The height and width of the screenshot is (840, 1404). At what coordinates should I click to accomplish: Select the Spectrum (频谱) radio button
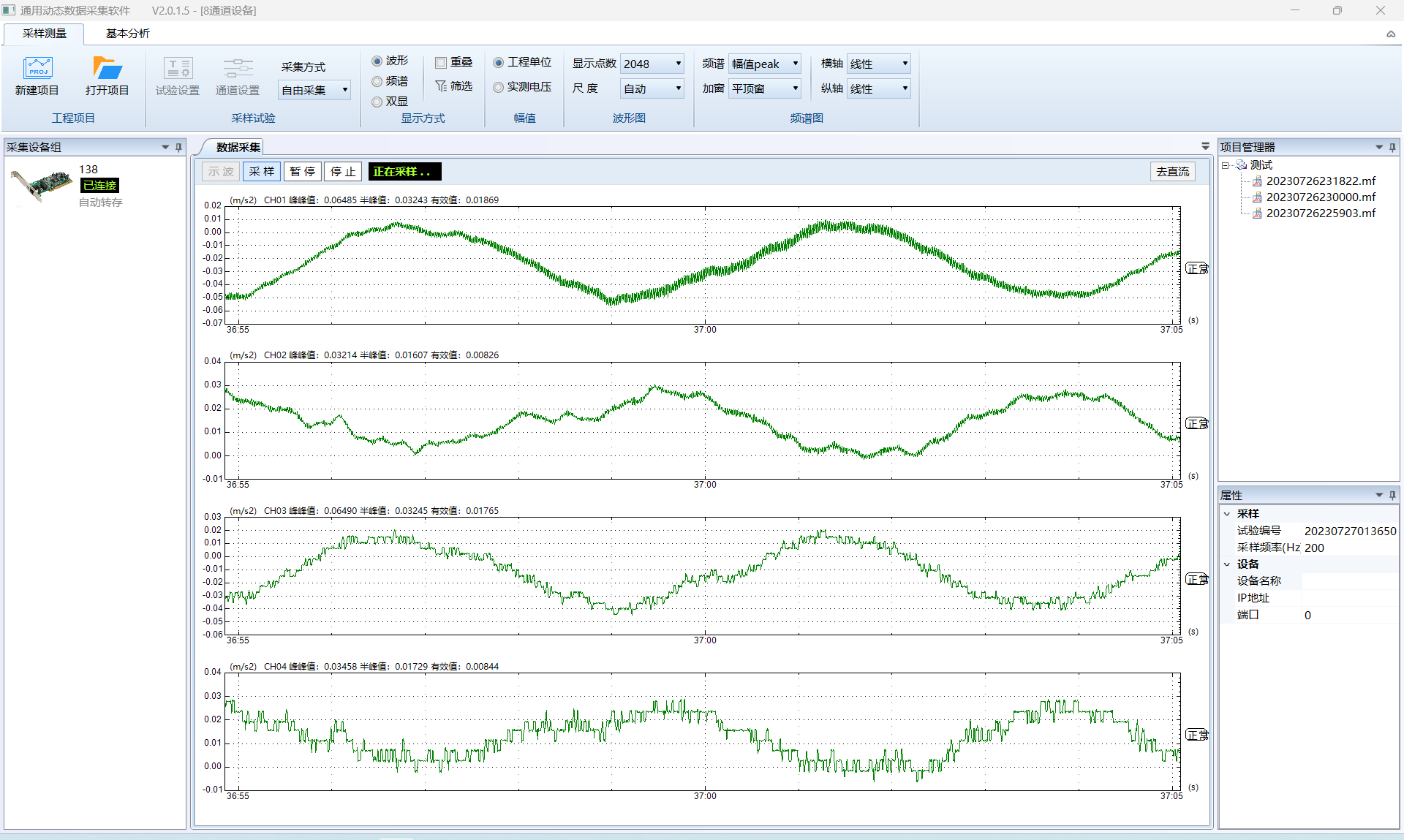(x=377, y=81)
